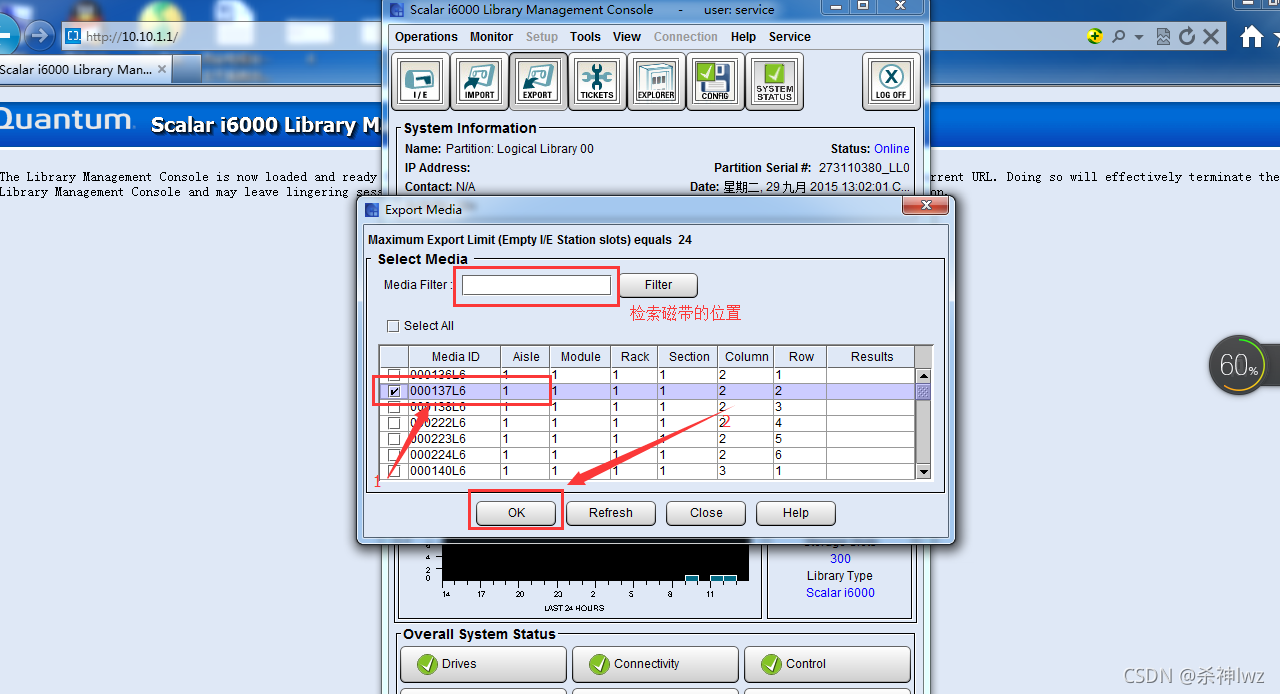Sort by the Module column header

[580, 357]
